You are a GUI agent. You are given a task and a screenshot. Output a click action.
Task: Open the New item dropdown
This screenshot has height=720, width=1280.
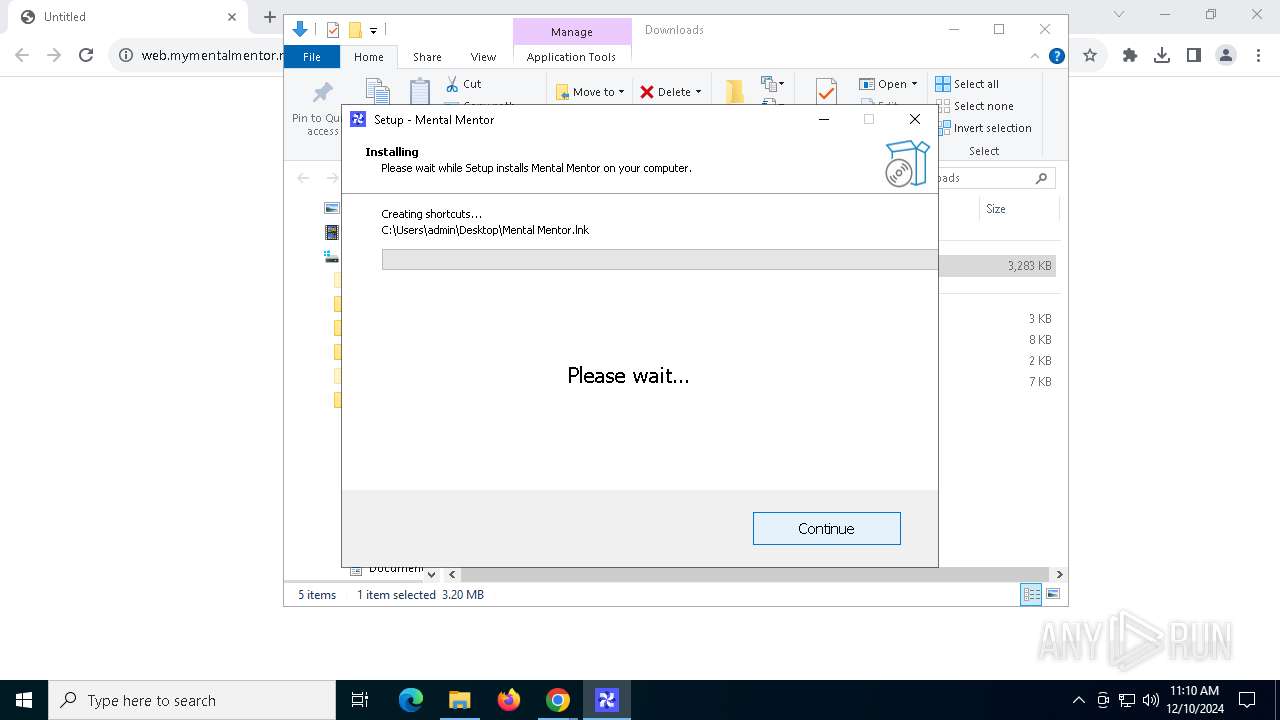pos(773,84)
